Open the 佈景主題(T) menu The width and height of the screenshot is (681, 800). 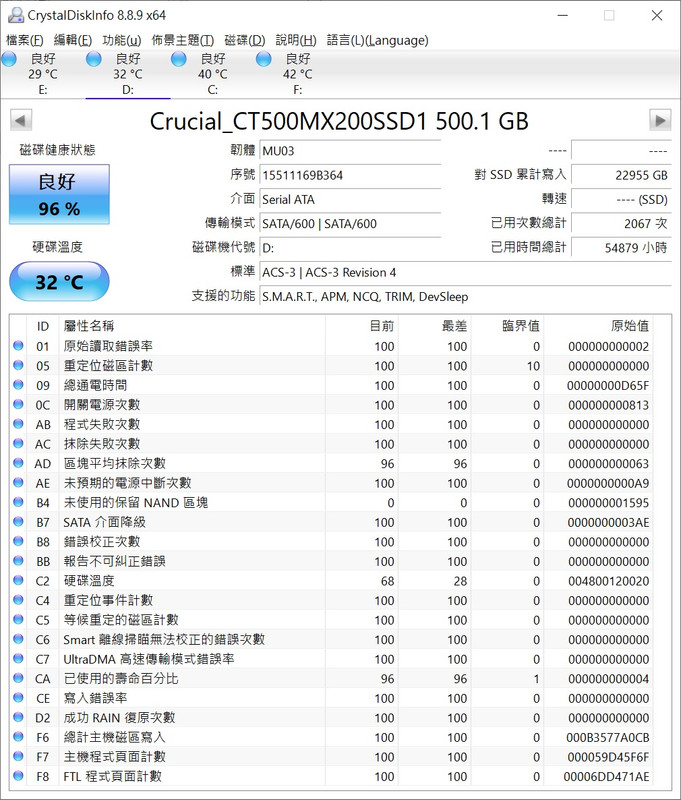[x=183, y=40]
